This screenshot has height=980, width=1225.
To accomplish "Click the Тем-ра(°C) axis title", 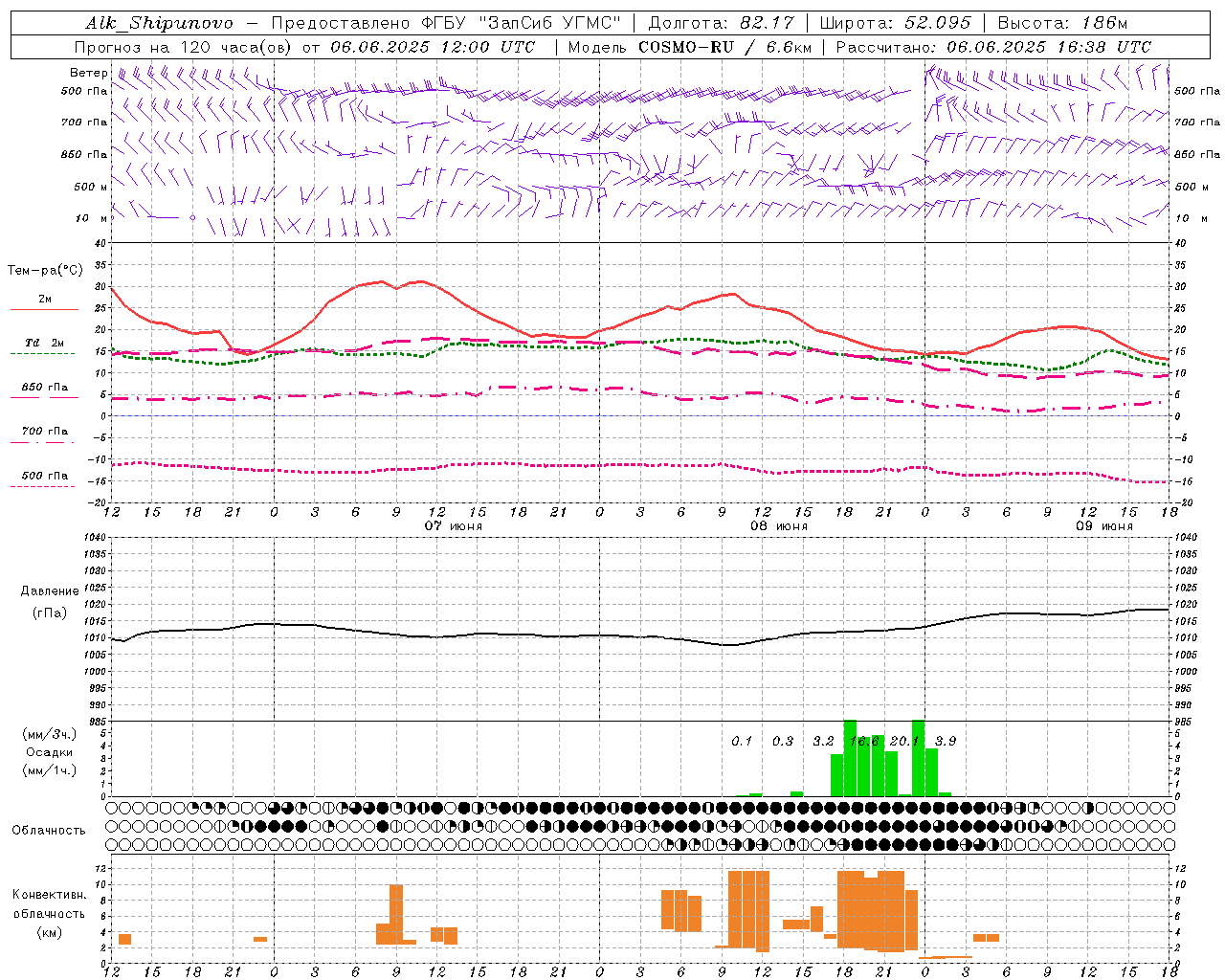I will pos(45,271).
